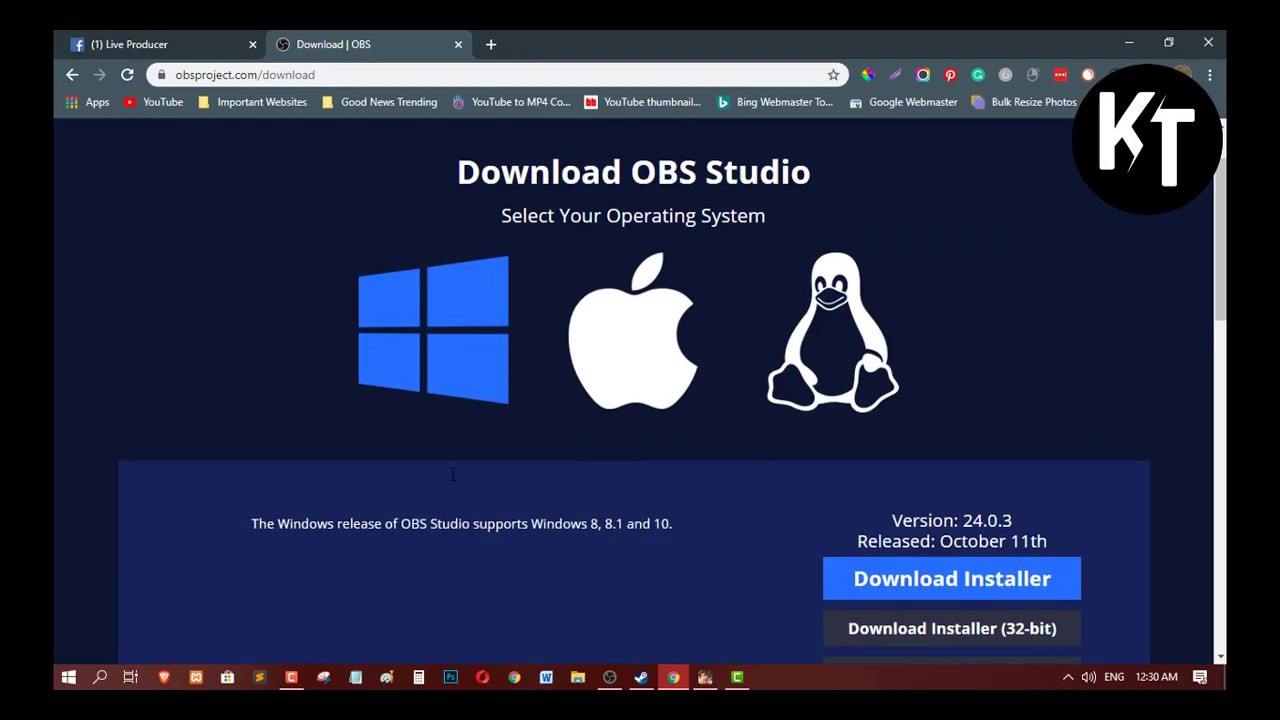Image resolution: width=1280 pixels, height=720 pixels.
Task: Click Download Installer (32-bit) button
Action: coord(952,628)
